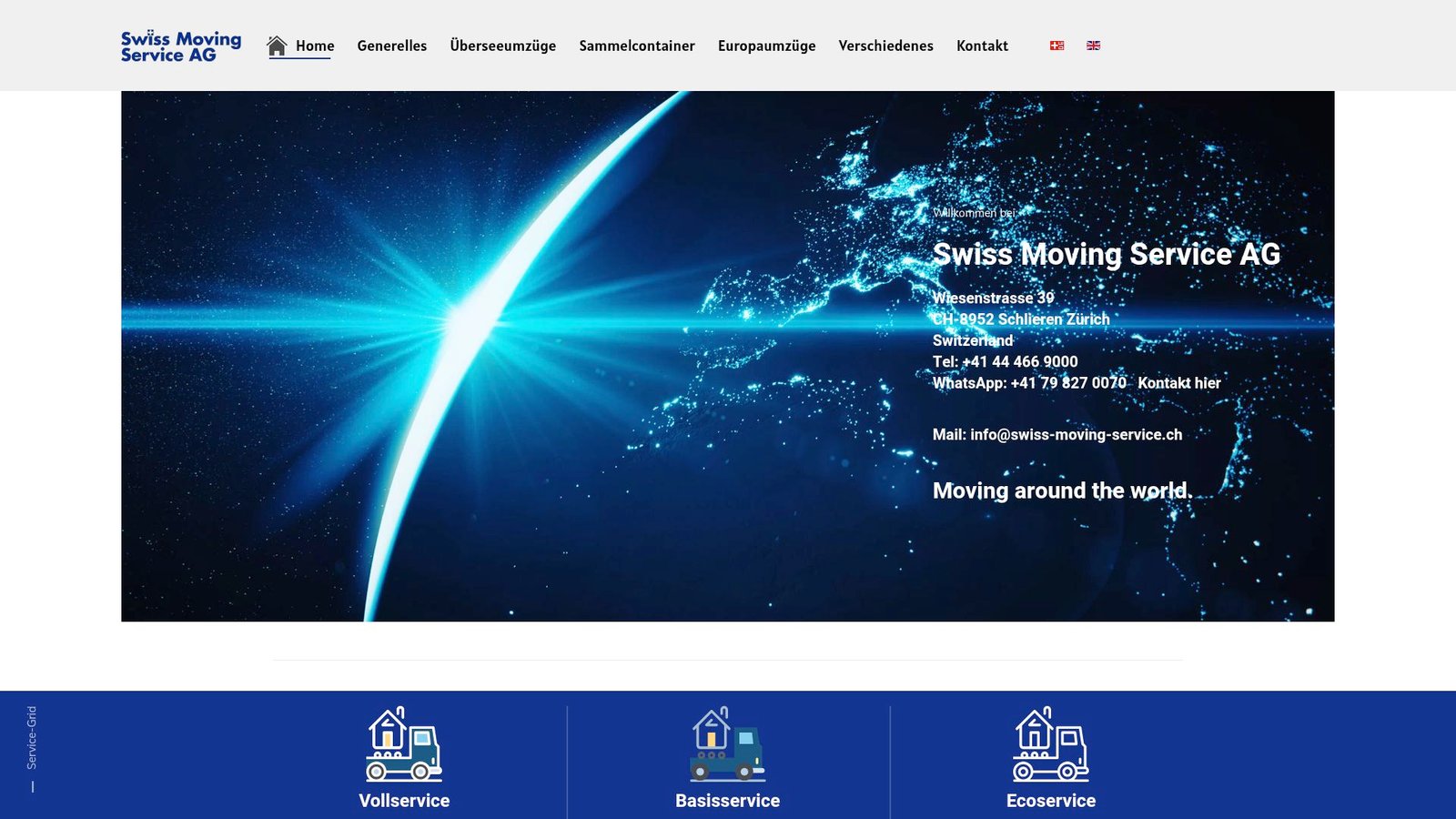Click the info@swiss-moving-service.ch email address
The image size is (1456, 819).
(1075, 435)
